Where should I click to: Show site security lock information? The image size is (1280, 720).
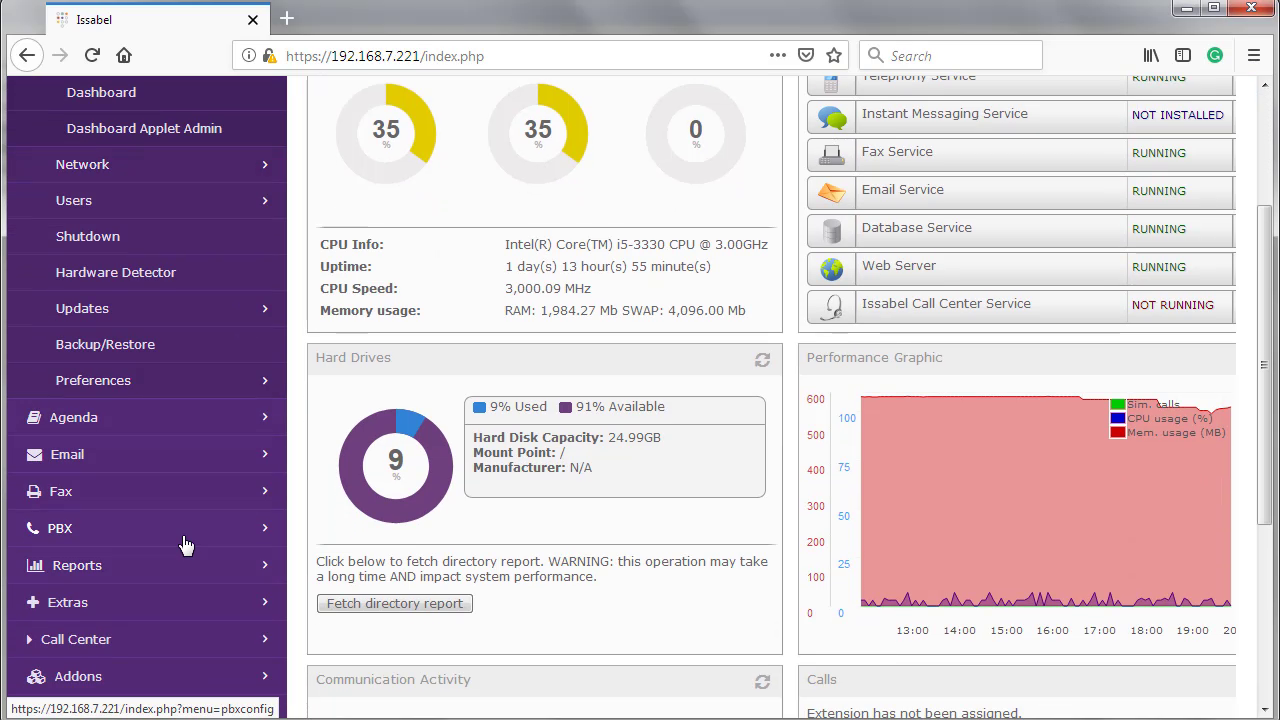click(269, 56)
